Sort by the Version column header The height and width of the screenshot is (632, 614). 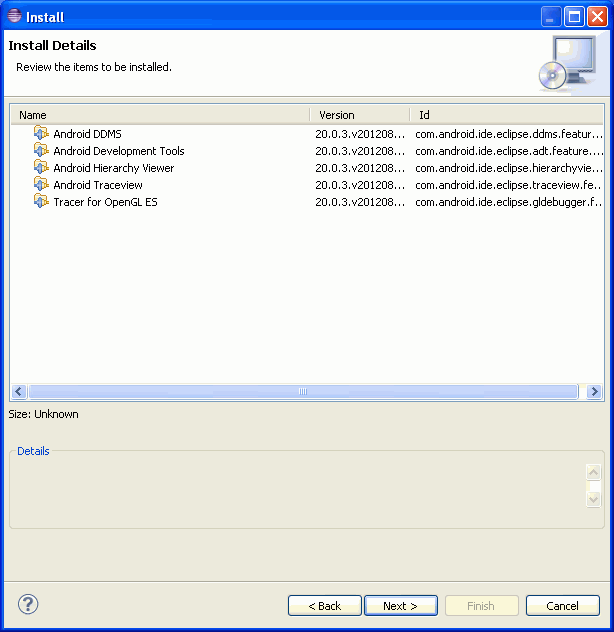tap(360, 115)
